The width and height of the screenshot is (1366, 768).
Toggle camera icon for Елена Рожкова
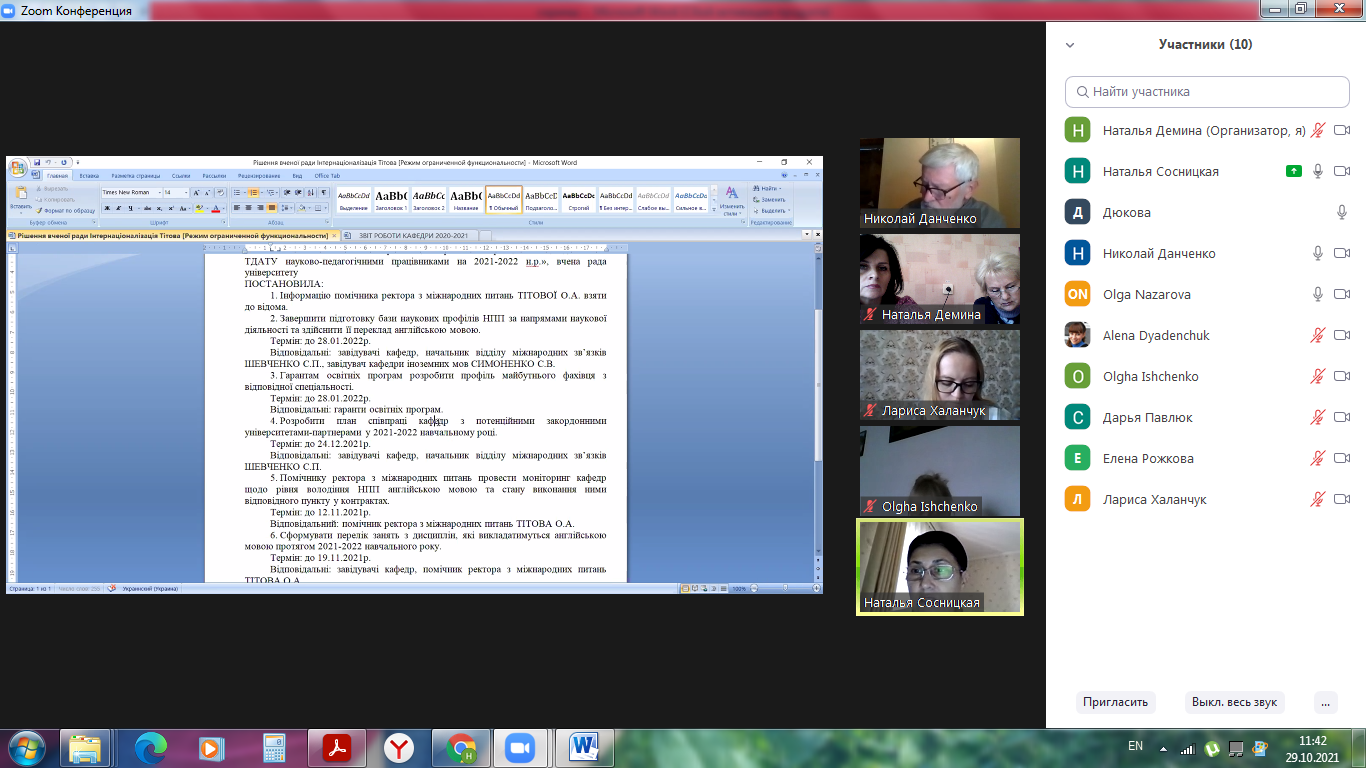tap(1342, 458)
